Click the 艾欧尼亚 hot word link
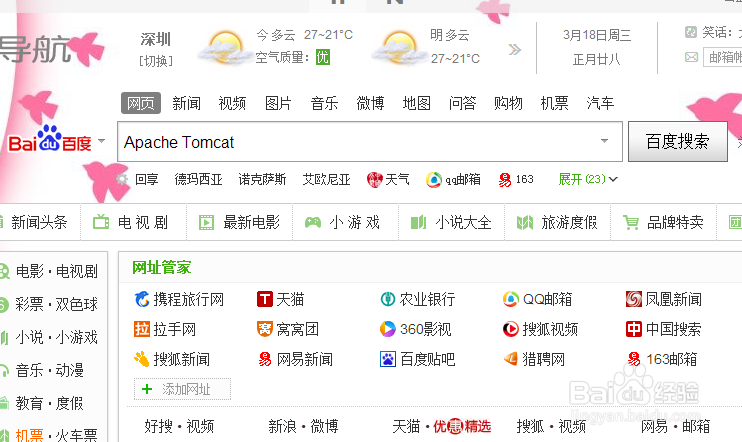The width and height of the screenshot is (742, 442). (327, 179)
